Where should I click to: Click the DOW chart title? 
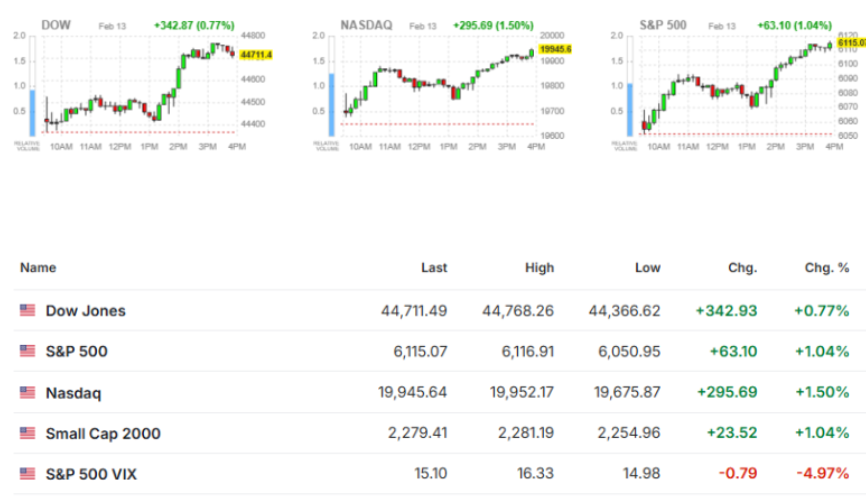coord(56,25)
